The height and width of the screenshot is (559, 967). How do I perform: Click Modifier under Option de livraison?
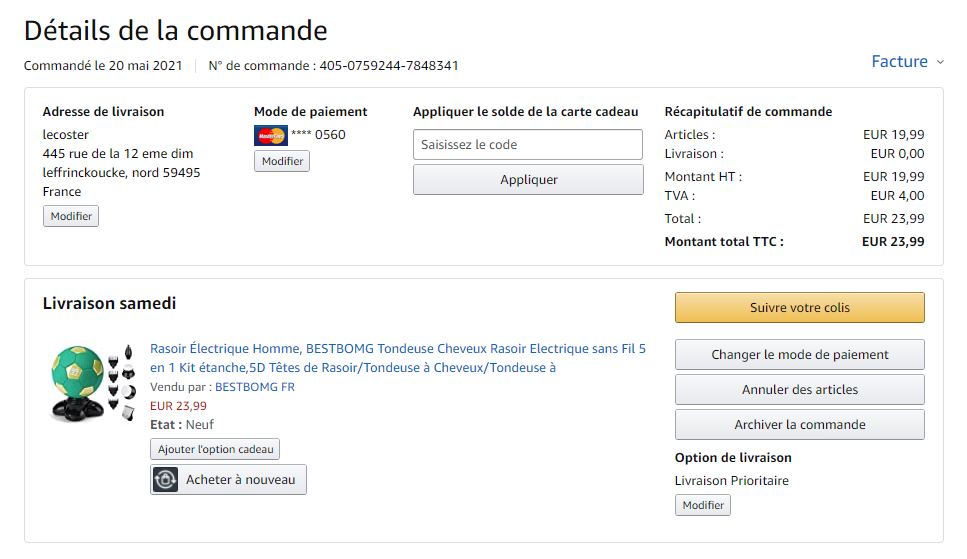703,505
